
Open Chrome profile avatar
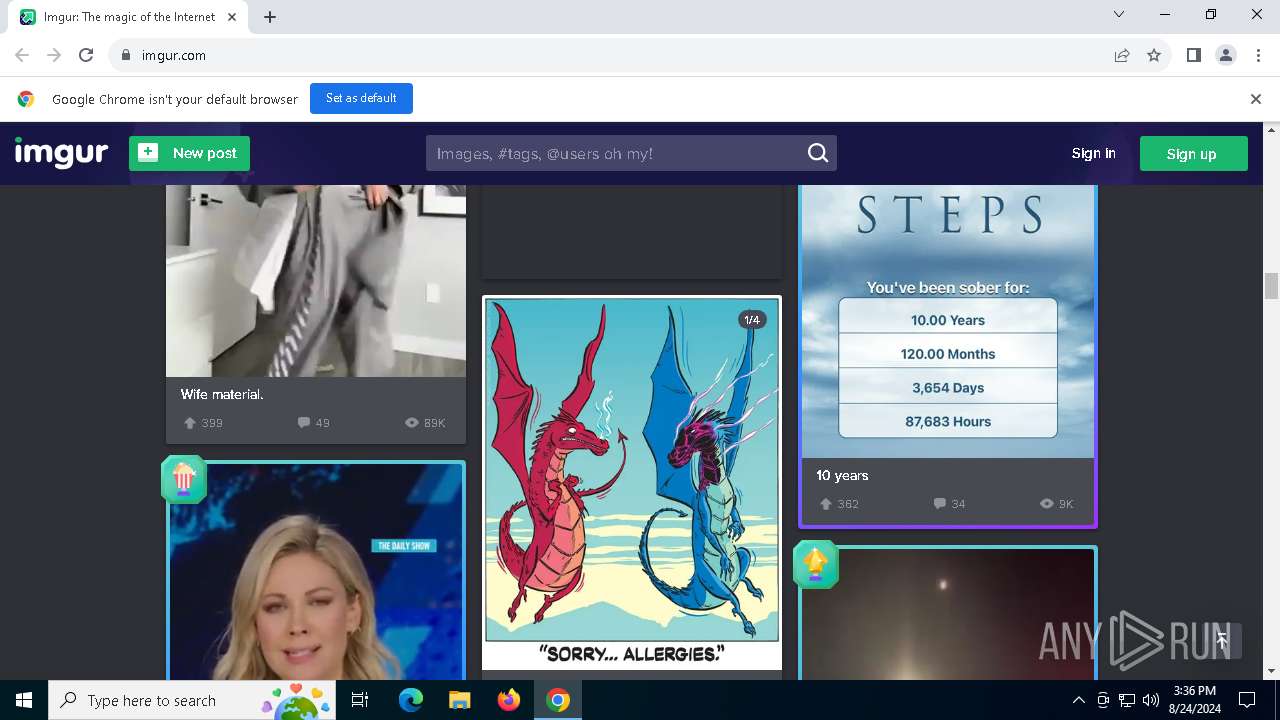[x=1225, y=55]
